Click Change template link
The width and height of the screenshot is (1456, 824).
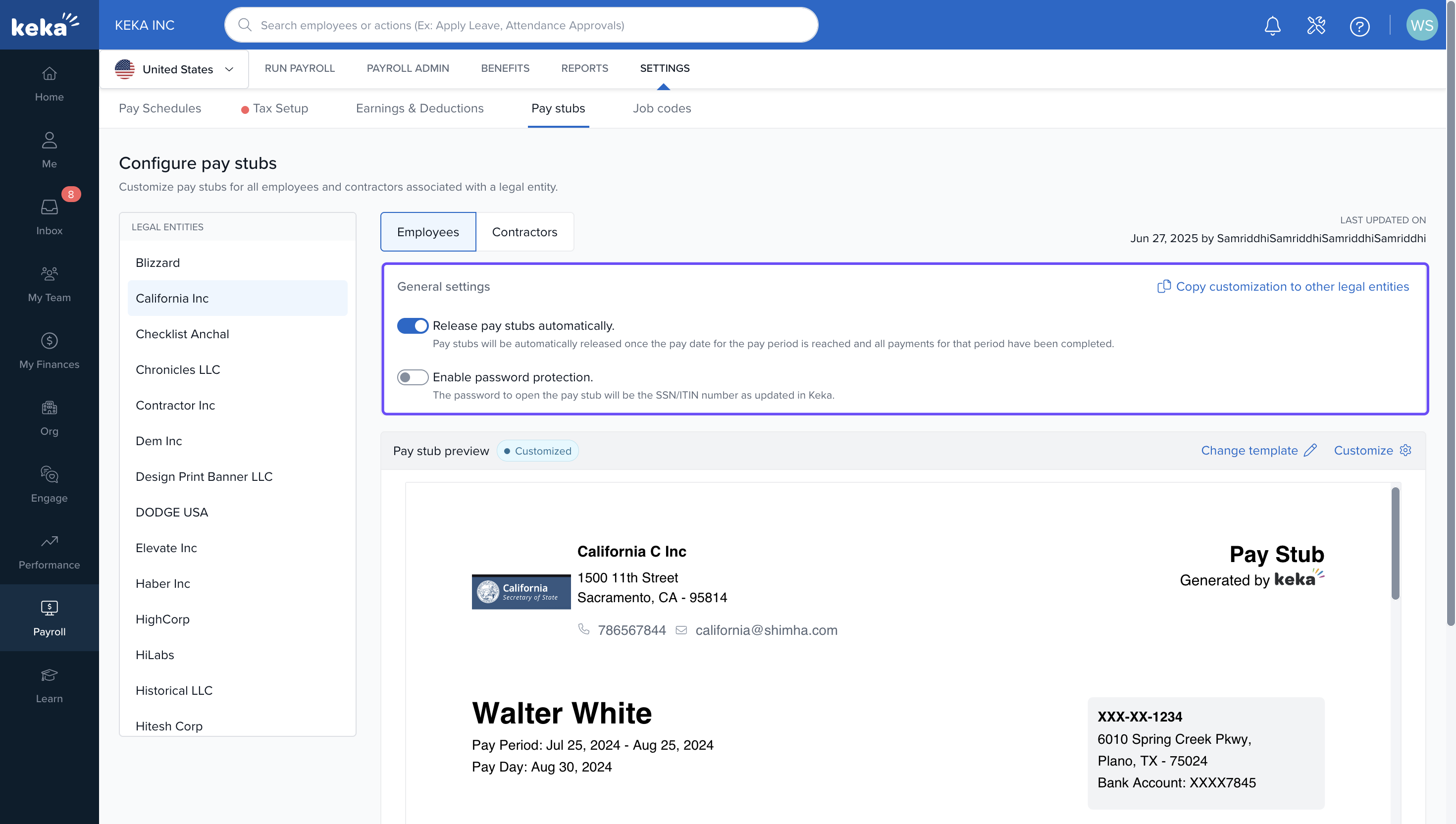1258,451
